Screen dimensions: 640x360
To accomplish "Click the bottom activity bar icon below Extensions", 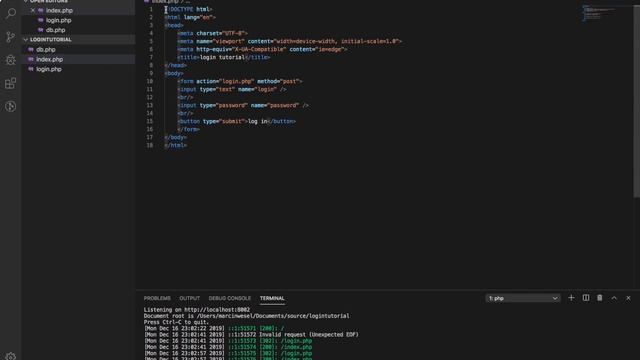I will coord(11,107).
